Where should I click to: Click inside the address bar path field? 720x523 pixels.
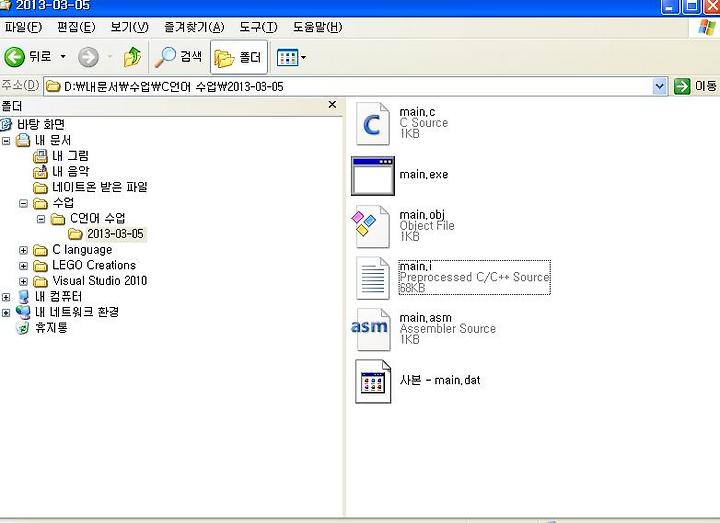349,86
